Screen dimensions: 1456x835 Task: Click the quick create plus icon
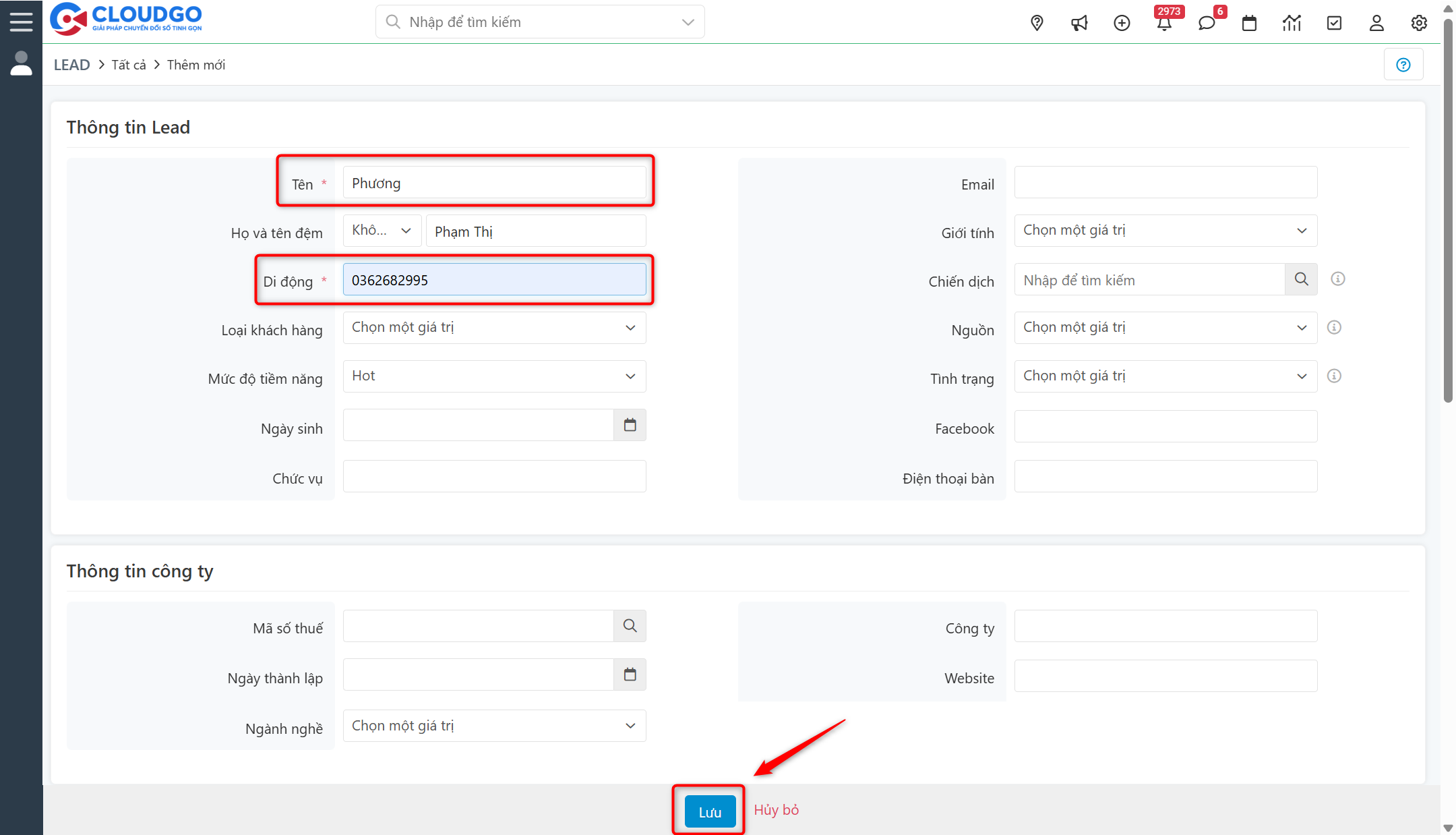click(x=1122, y=23)
